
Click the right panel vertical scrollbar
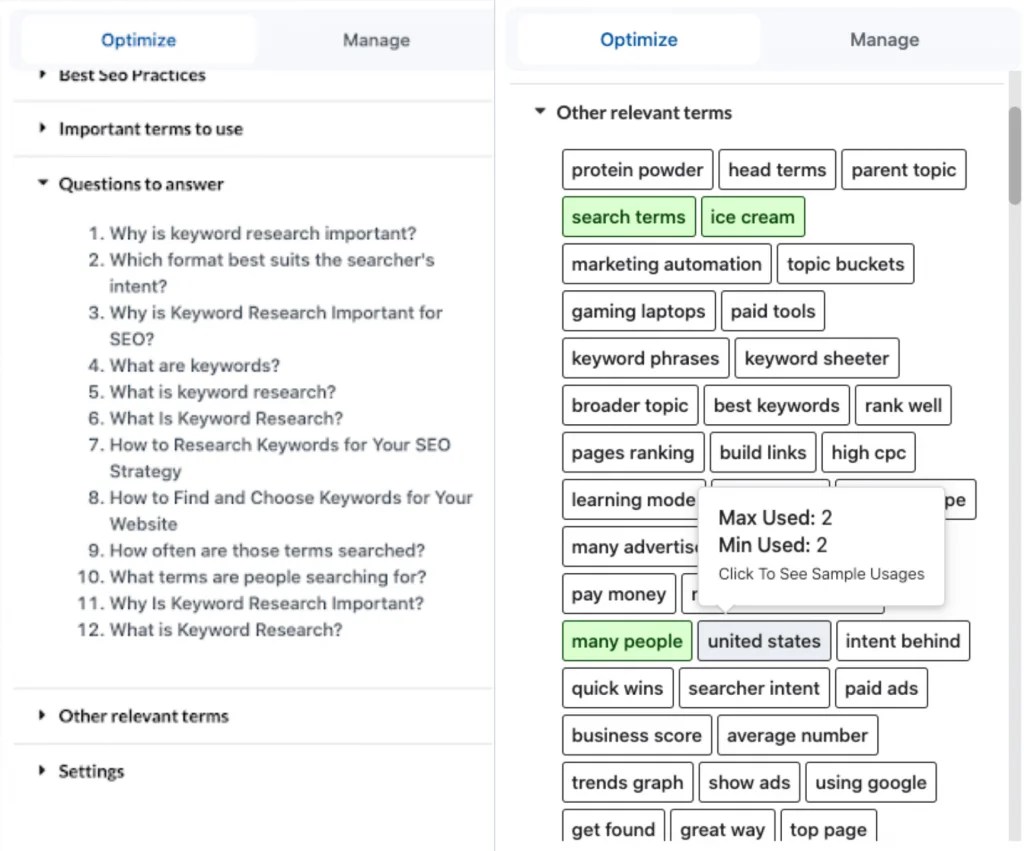[1014, 160]
